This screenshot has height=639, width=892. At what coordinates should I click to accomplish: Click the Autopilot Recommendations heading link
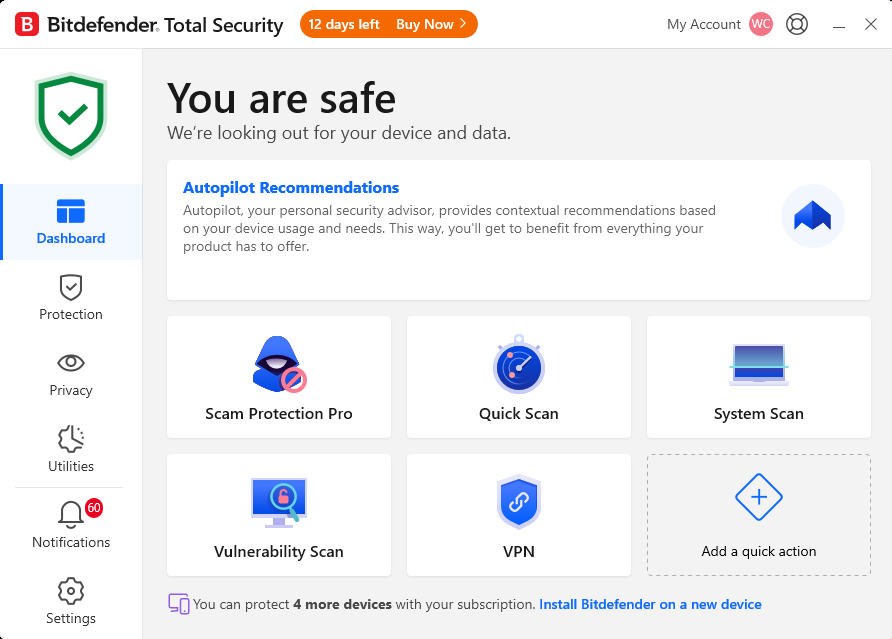click(291, 188)
